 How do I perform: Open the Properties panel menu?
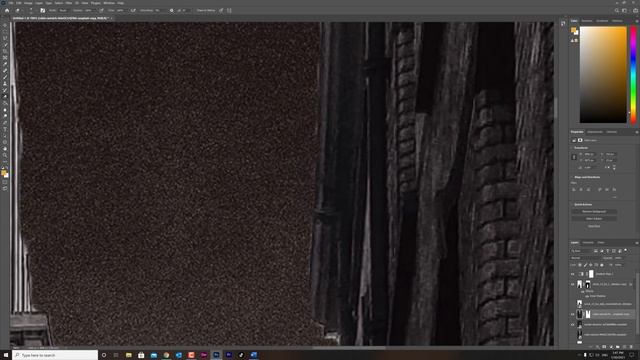tap(636, 132)
